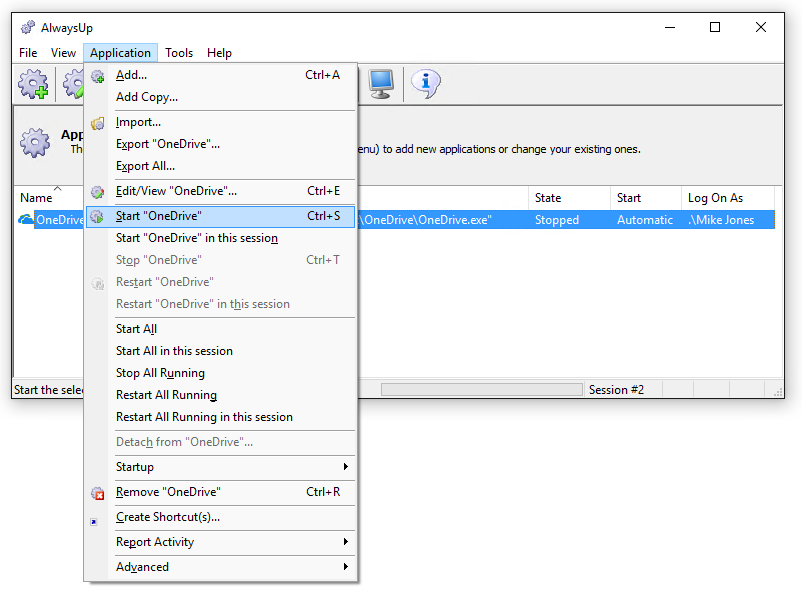Expand the Startup submenu
This screenshot has height=593, width=802.
pos(220,467)
